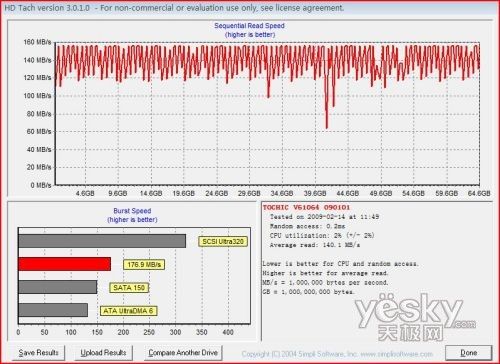
Task: Click the 34.6GB axis label
Action: [282, 193]
